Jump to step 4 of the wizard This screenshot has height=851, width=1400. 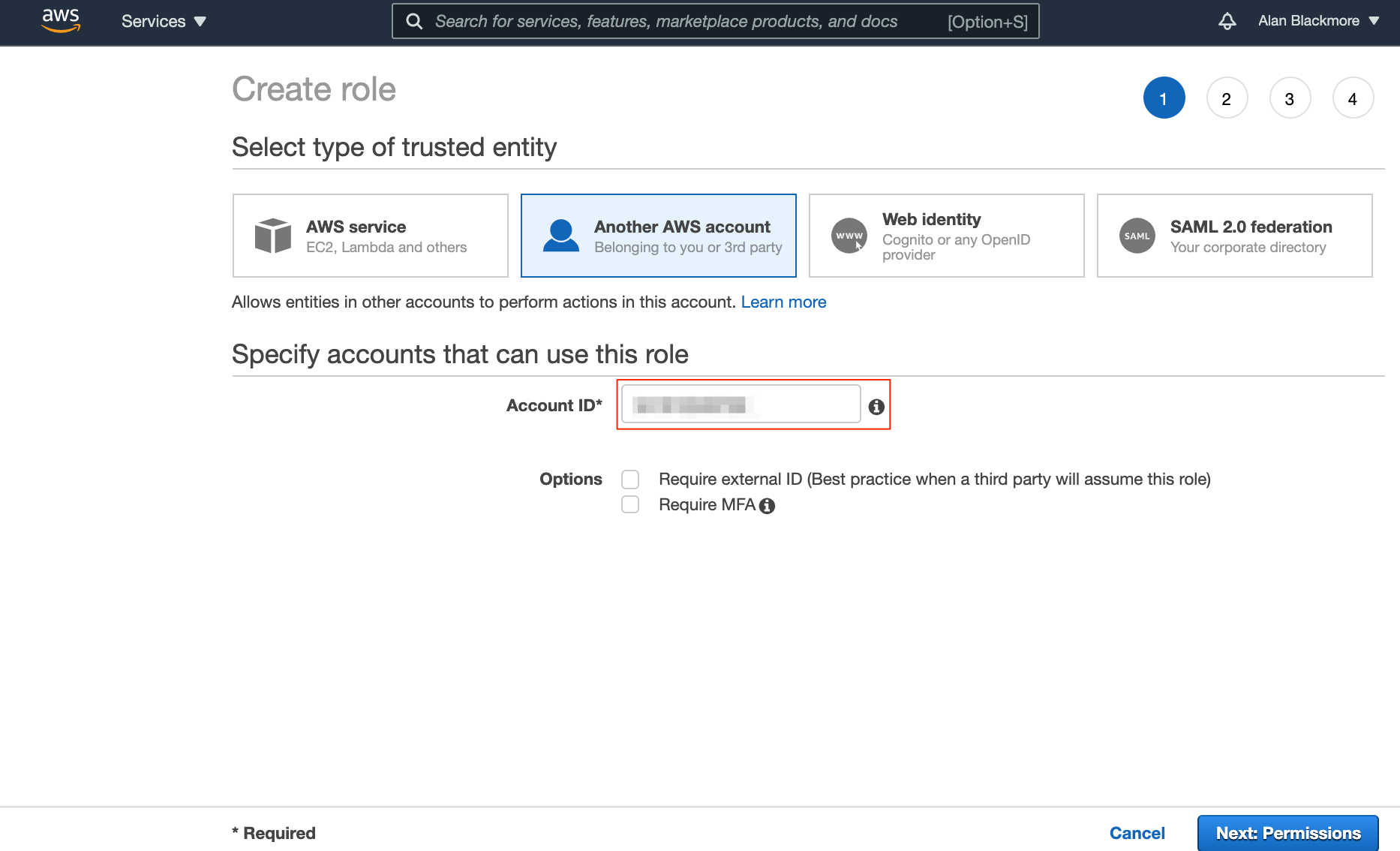(1353, 98)
